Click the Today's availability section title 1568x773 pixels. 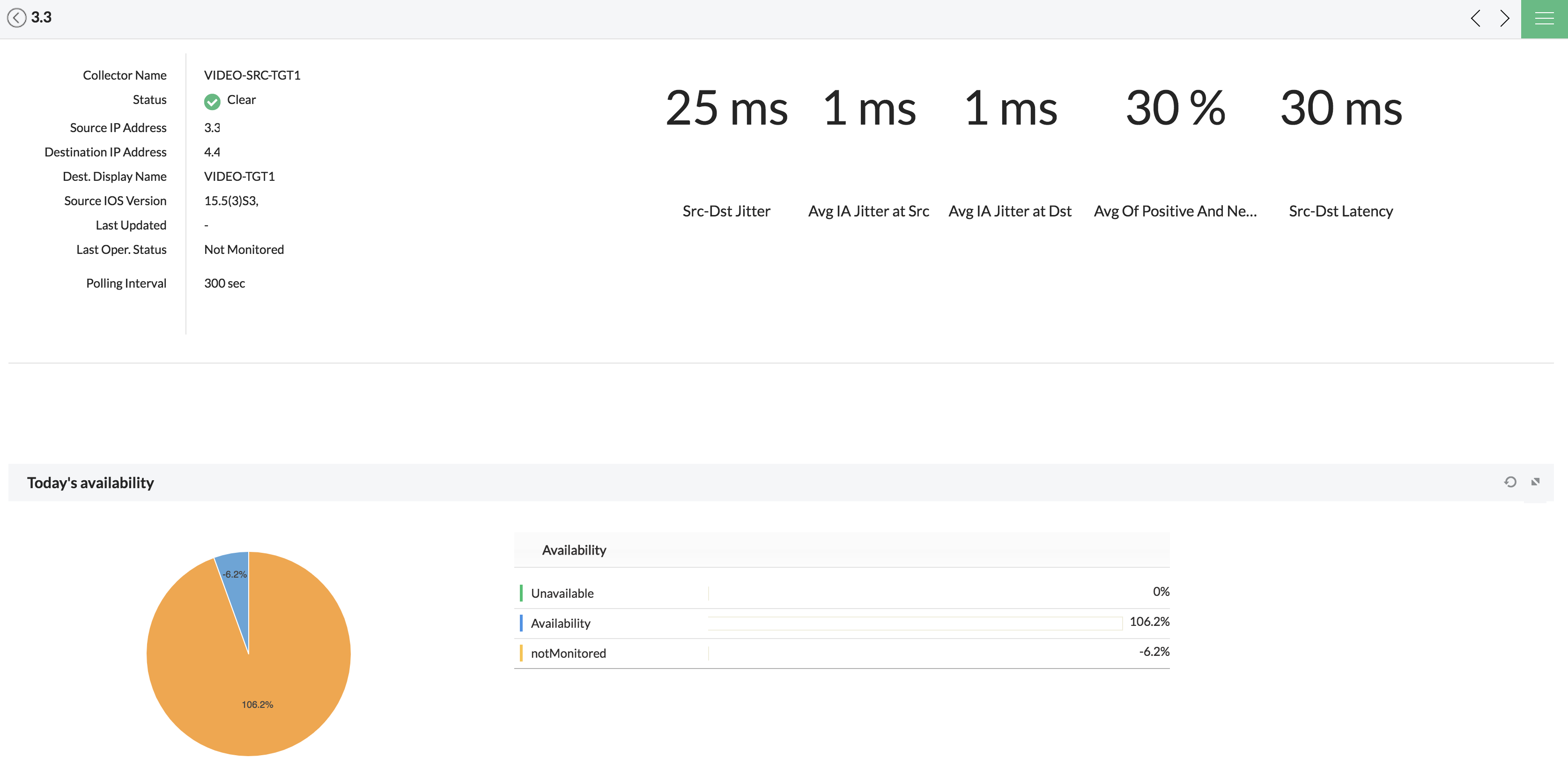(x=90, y=483)
